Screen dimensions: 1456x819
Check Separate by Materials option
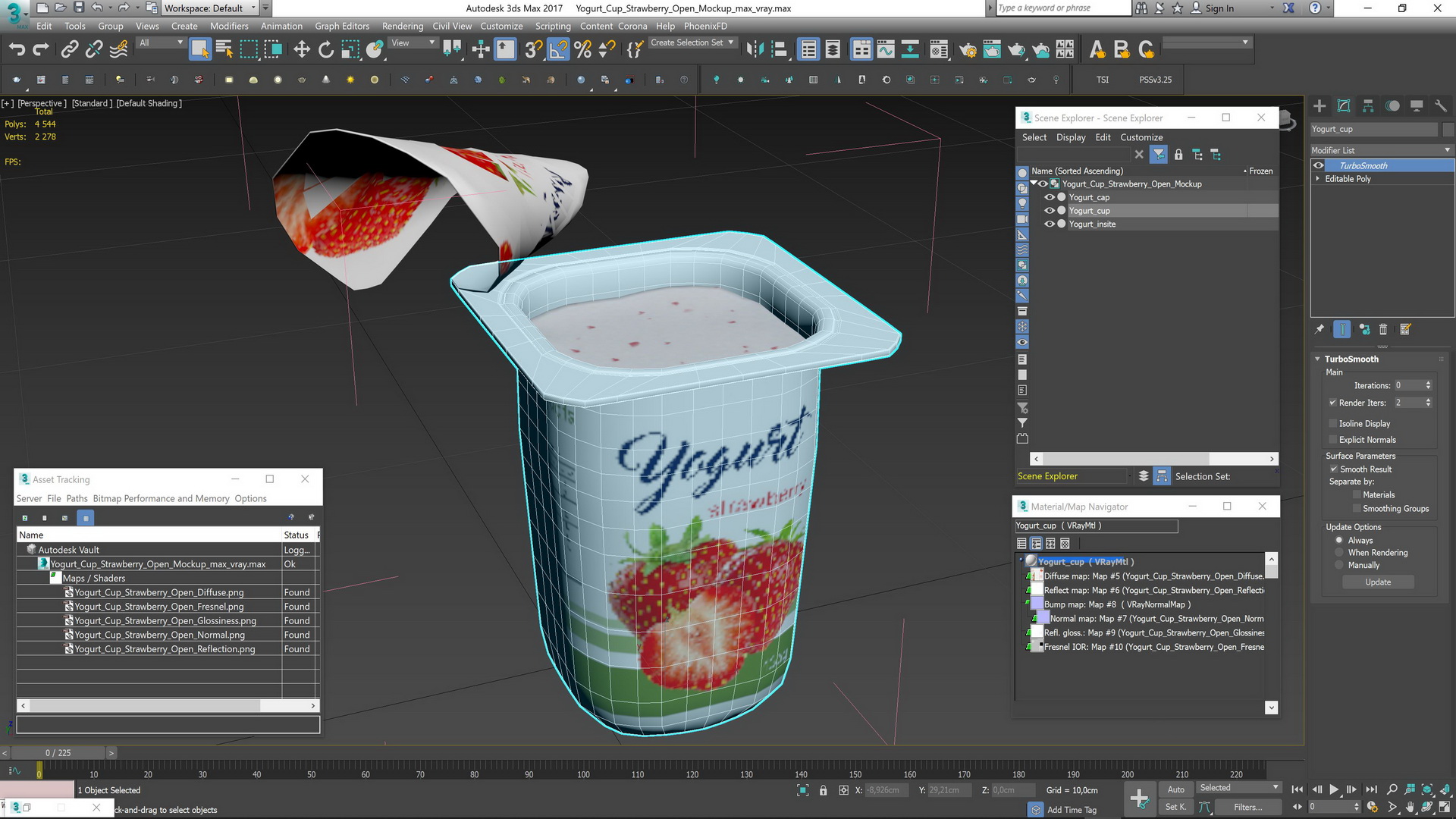click(x=1357, y=495)
